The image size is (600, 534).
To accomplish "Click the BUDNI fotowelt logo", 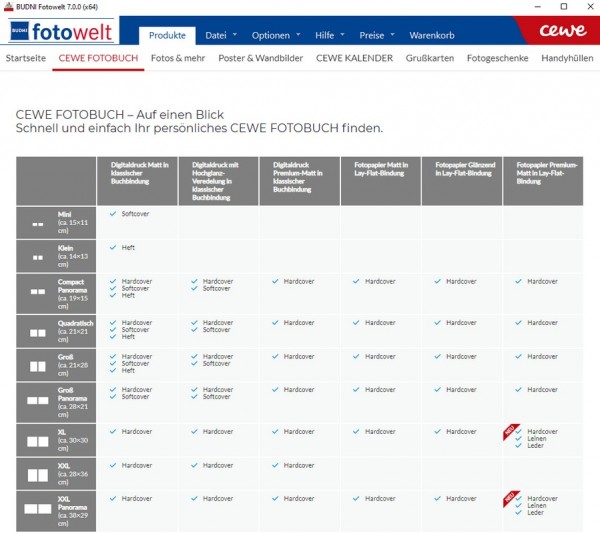I will click(x=61, y=31).
